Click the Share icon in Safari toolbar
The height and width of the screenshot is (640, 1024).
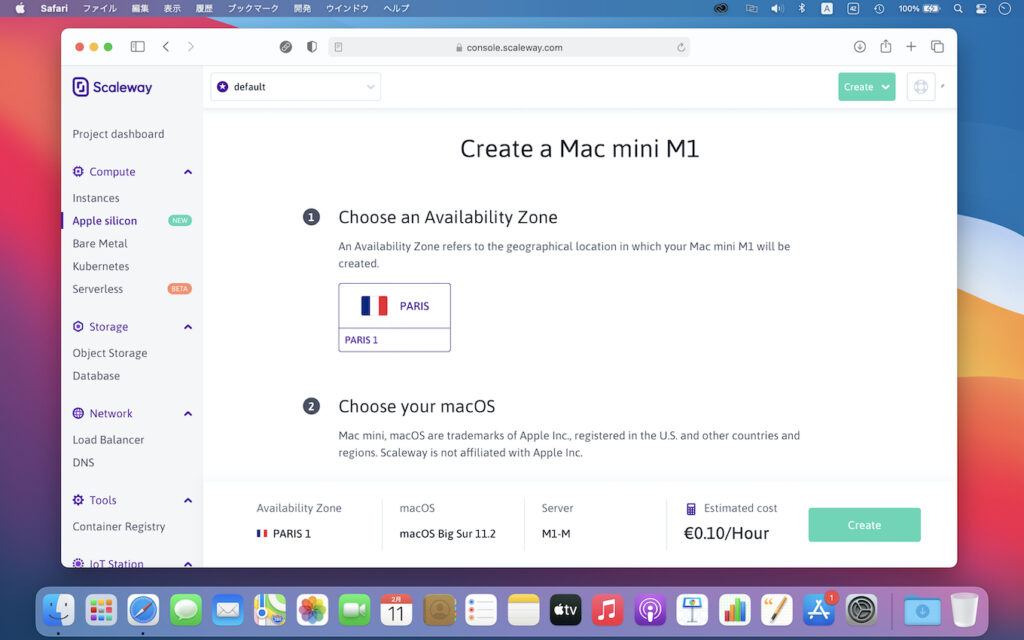885,46
